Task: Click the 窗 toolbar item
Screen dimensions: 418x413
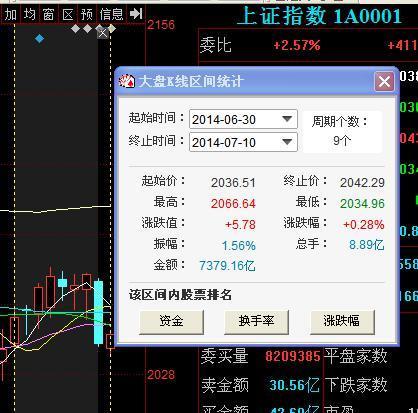Action: point(48,14)
